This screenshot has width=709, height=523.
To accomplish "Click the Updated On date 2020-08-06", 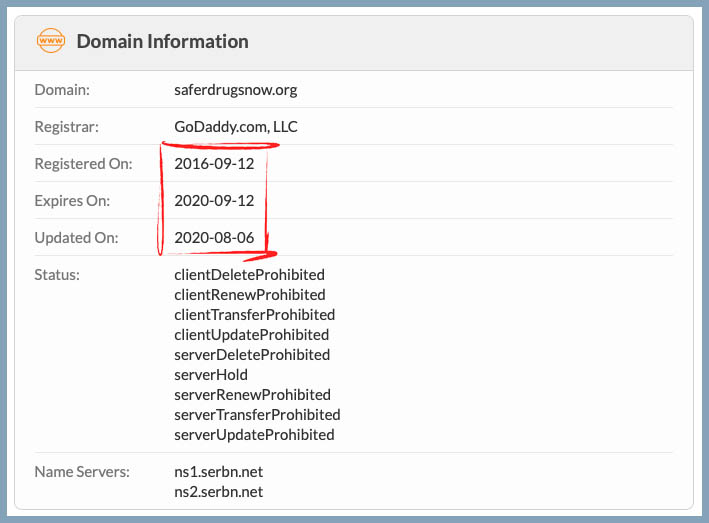I will point(214,238).
